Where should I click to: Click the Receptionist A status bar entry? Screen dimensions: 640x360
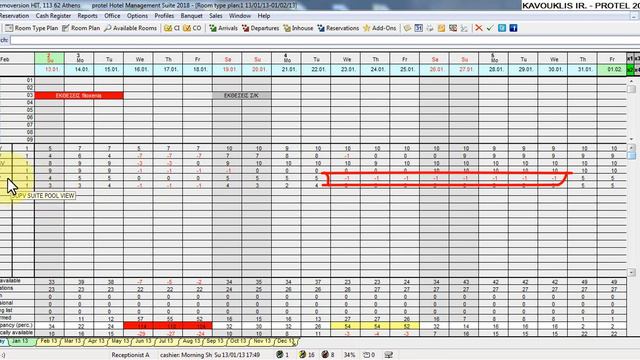[130, 355]
